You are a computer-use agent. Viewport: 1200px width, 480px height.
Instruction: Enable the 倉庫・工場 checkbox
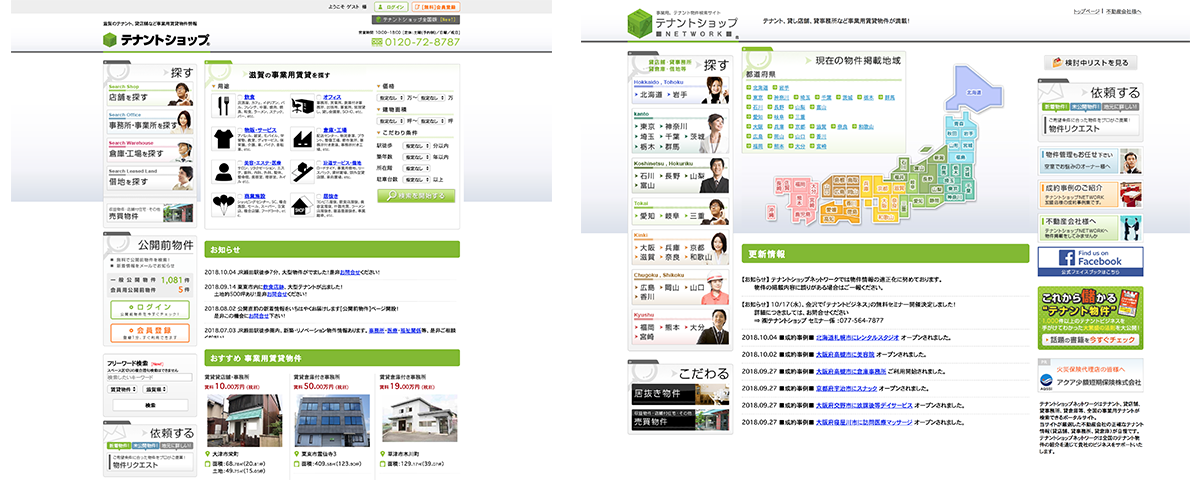(320, 129)
